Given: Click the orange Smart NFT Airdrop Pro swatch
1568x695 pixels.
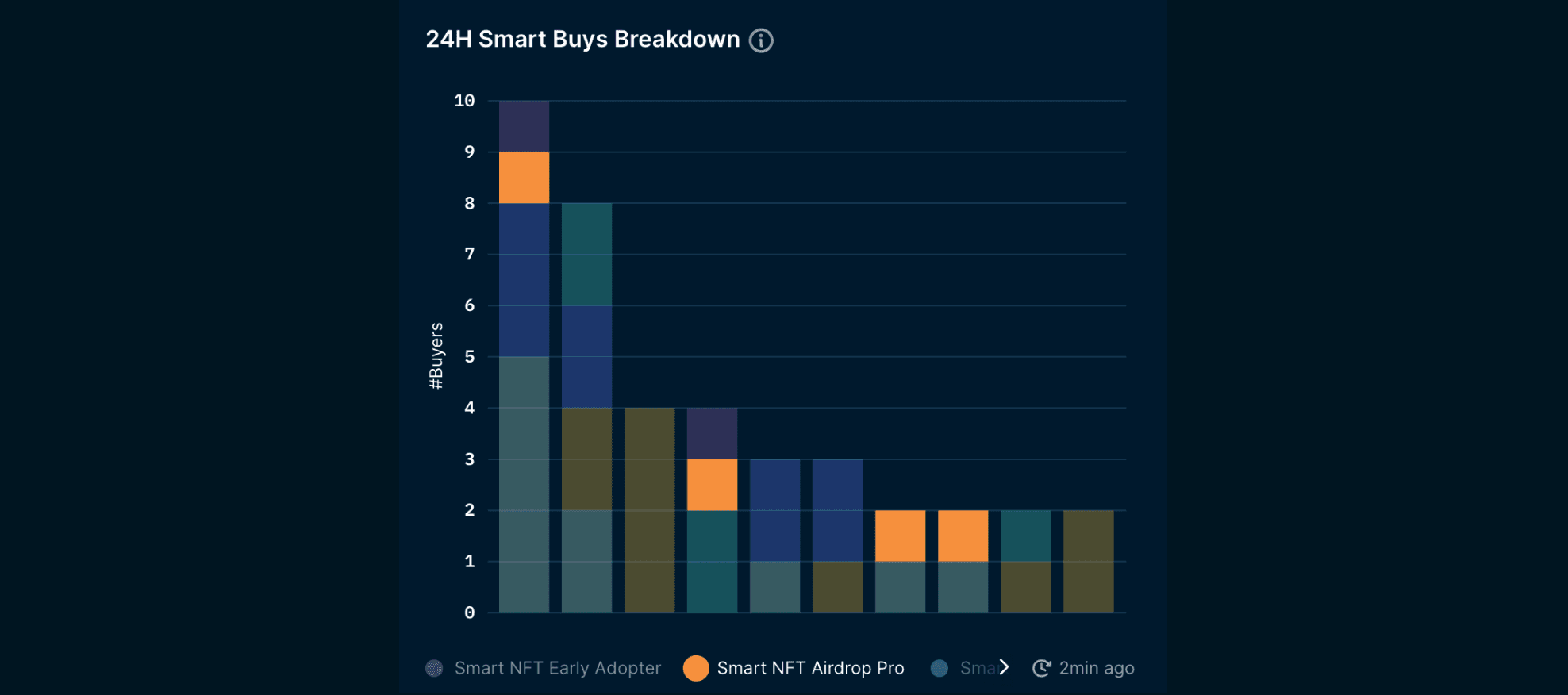Looking at the screenshot, I should 696,668.
